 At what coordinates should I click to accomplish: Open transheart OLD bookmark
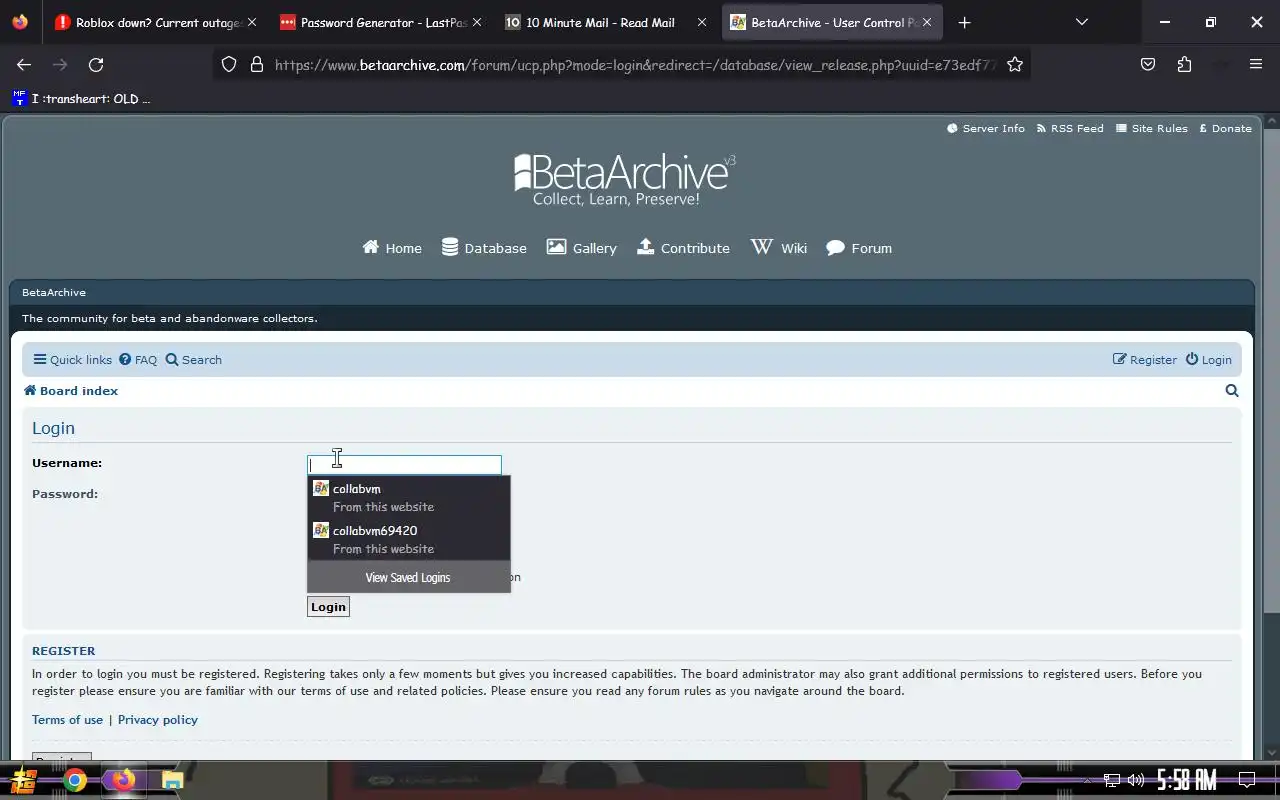coord(81,98)
